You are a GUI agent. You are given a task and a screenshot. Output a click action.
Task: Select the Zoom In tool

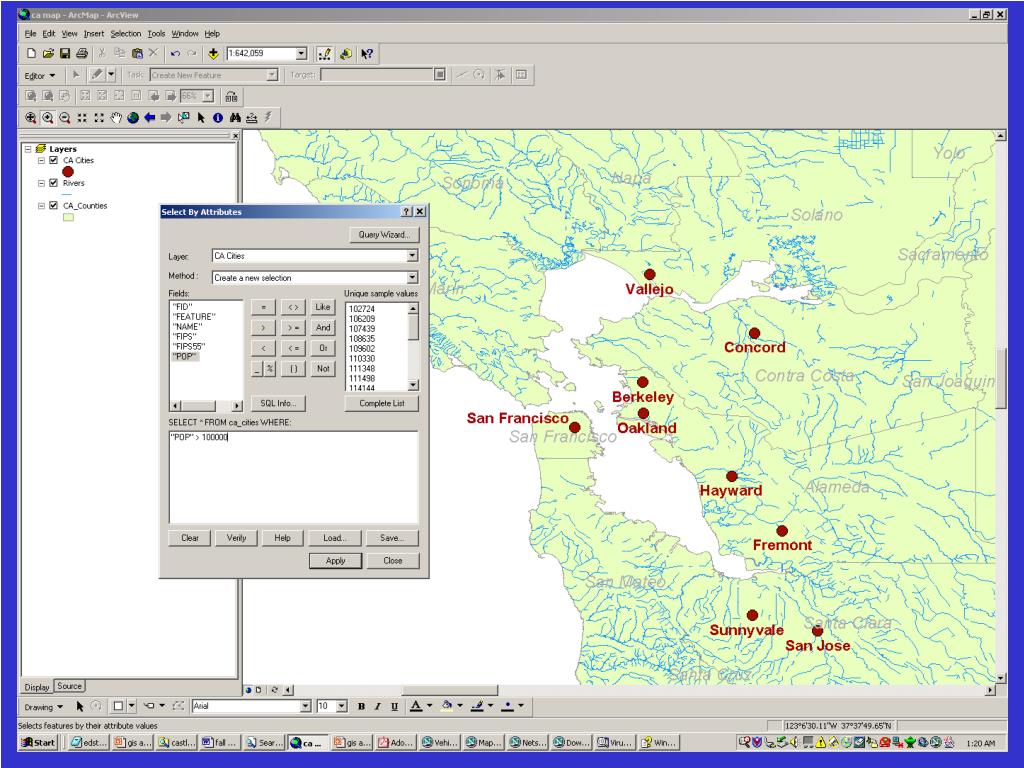coord(48,118)
